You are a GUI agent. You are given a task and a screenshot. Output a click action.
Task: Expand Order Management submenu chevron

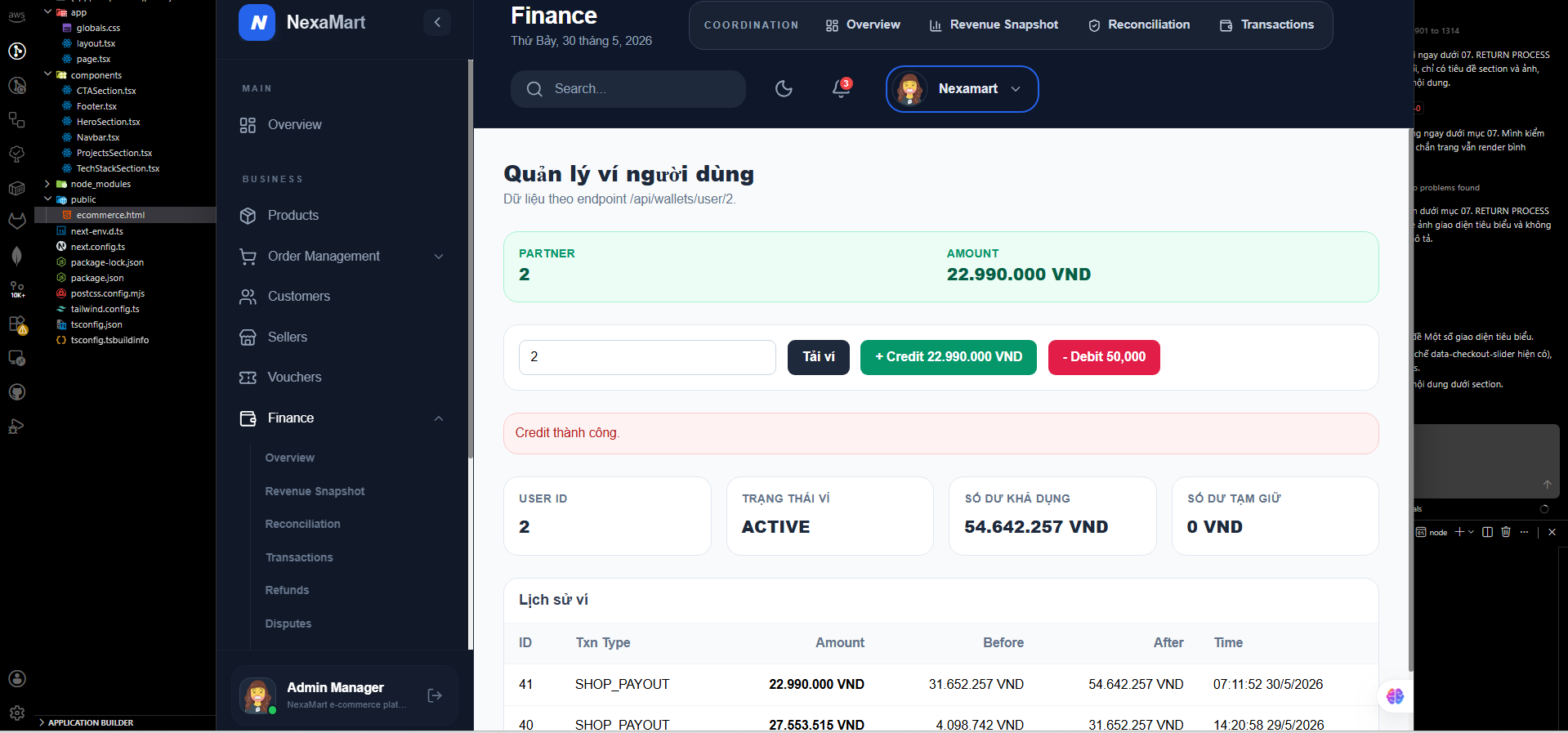(439, 257)
